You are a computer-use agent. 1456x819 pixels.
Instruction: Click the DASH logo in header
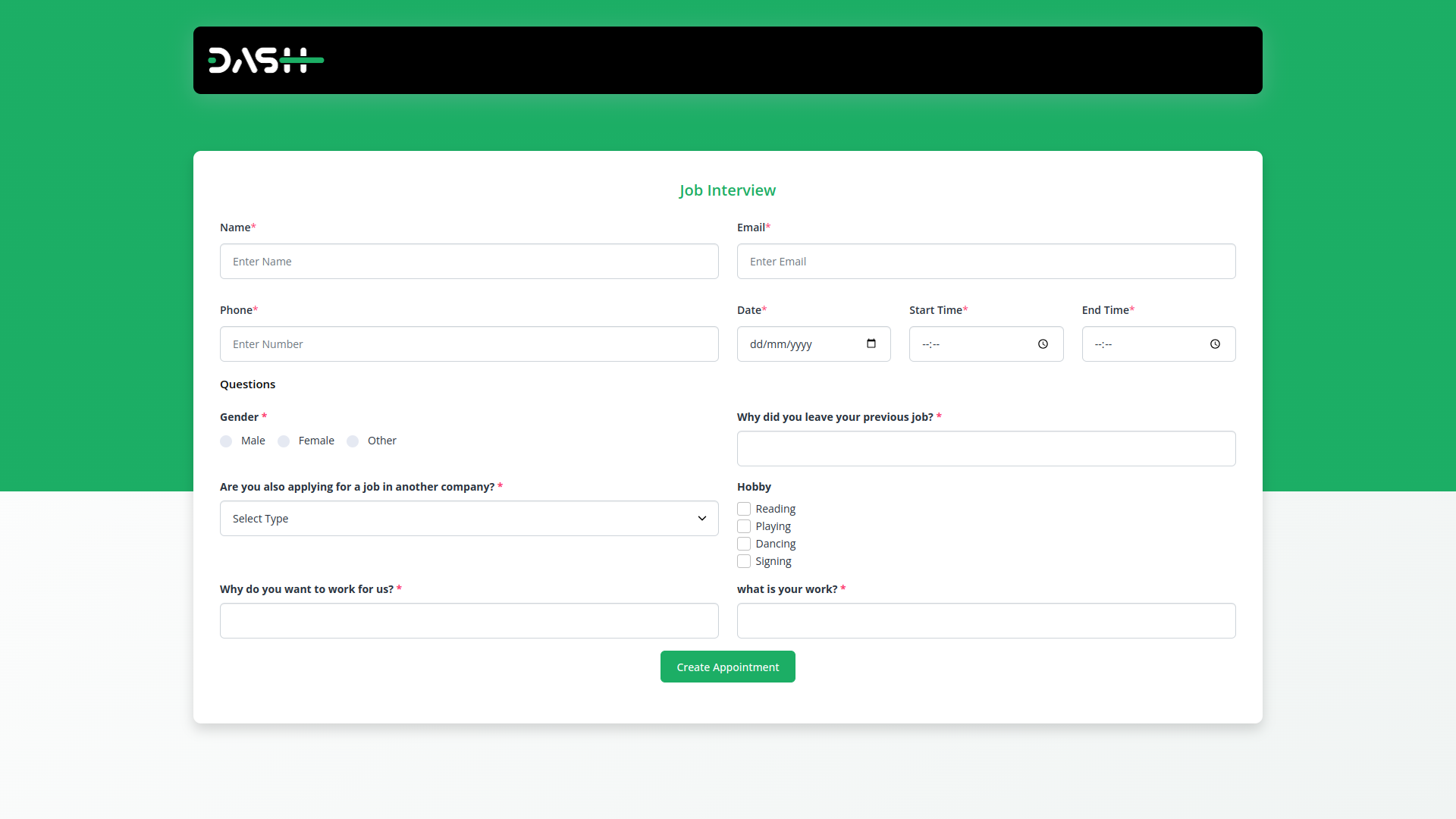pos(265,61)
